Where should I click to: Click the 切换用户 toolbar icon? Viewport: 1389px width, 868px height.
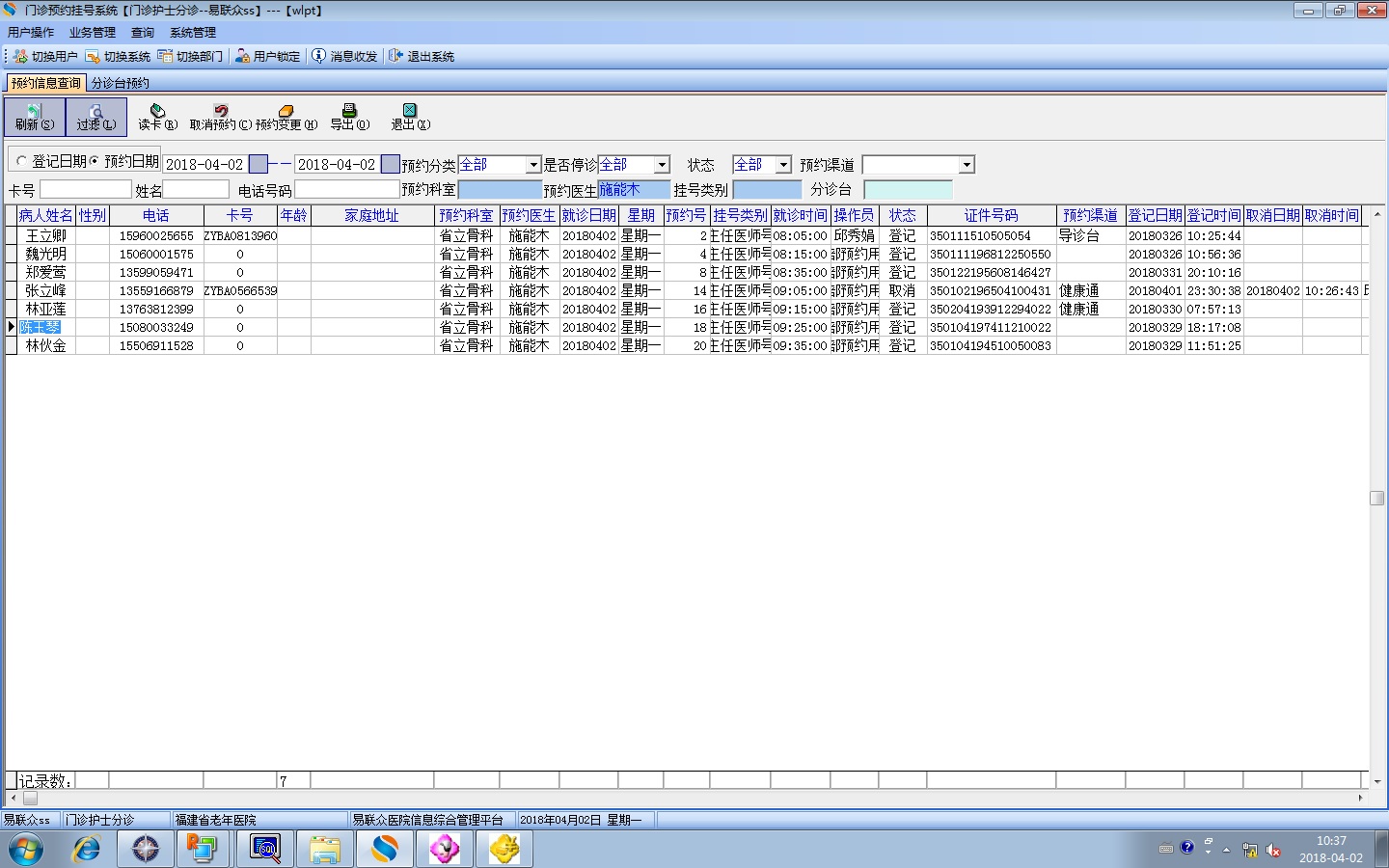click(45, 56)
